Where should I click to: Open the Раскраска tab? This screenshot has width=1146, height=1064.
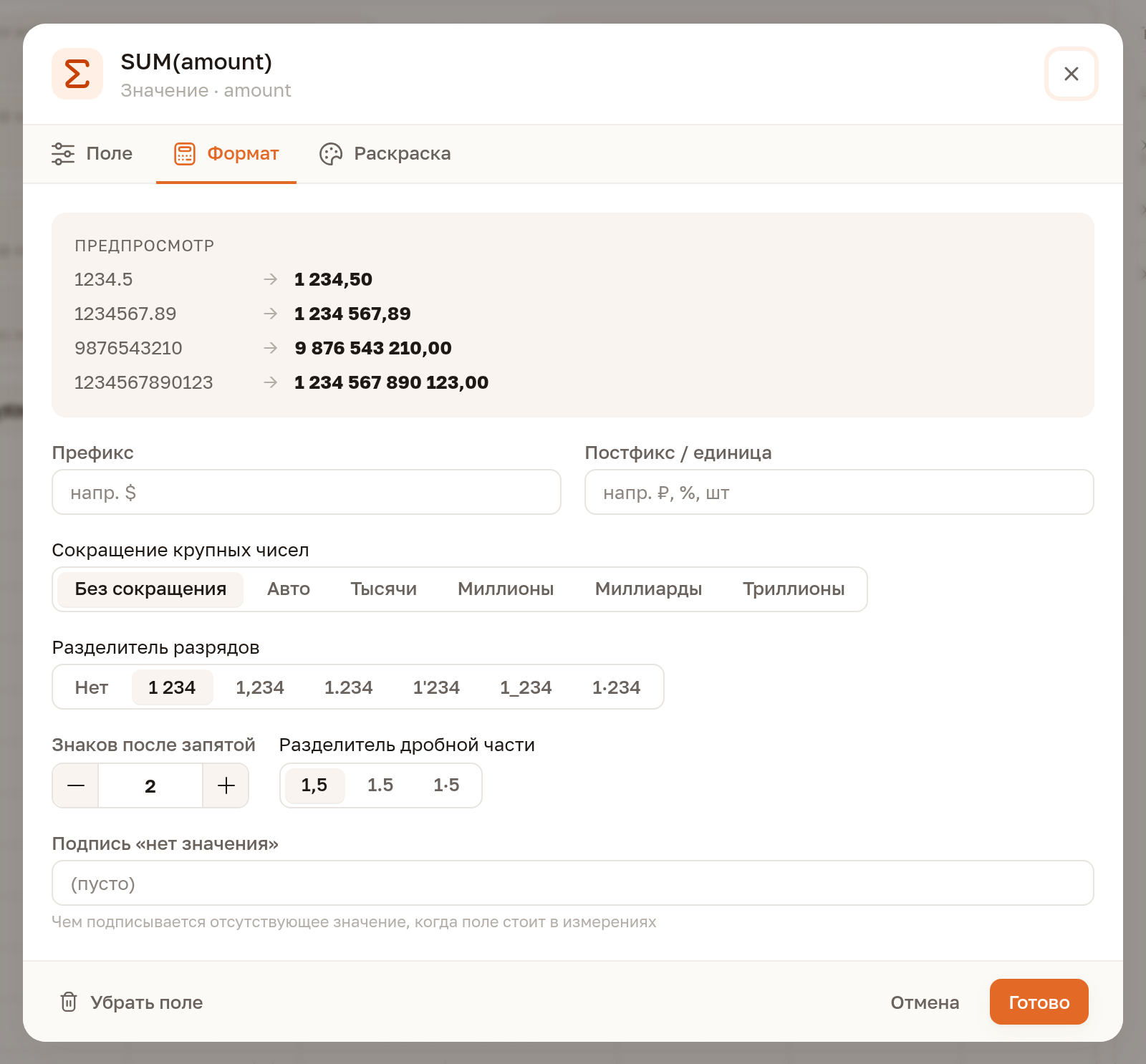tap(385, 153)
